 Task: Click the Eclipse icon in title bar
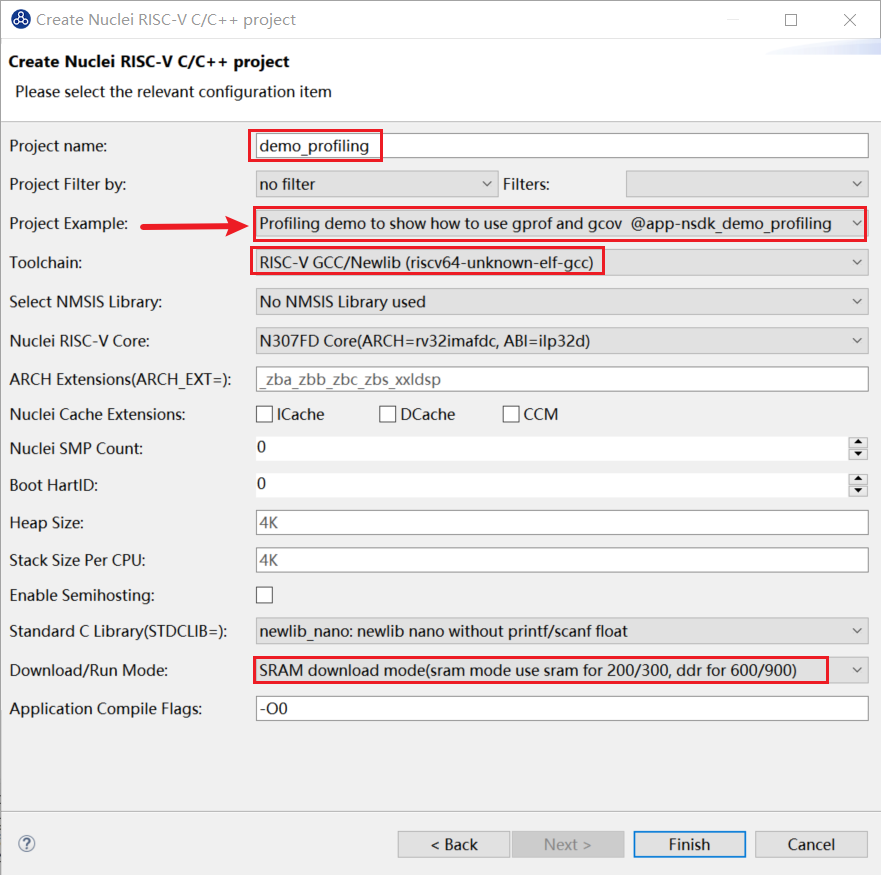pos(19,19)
